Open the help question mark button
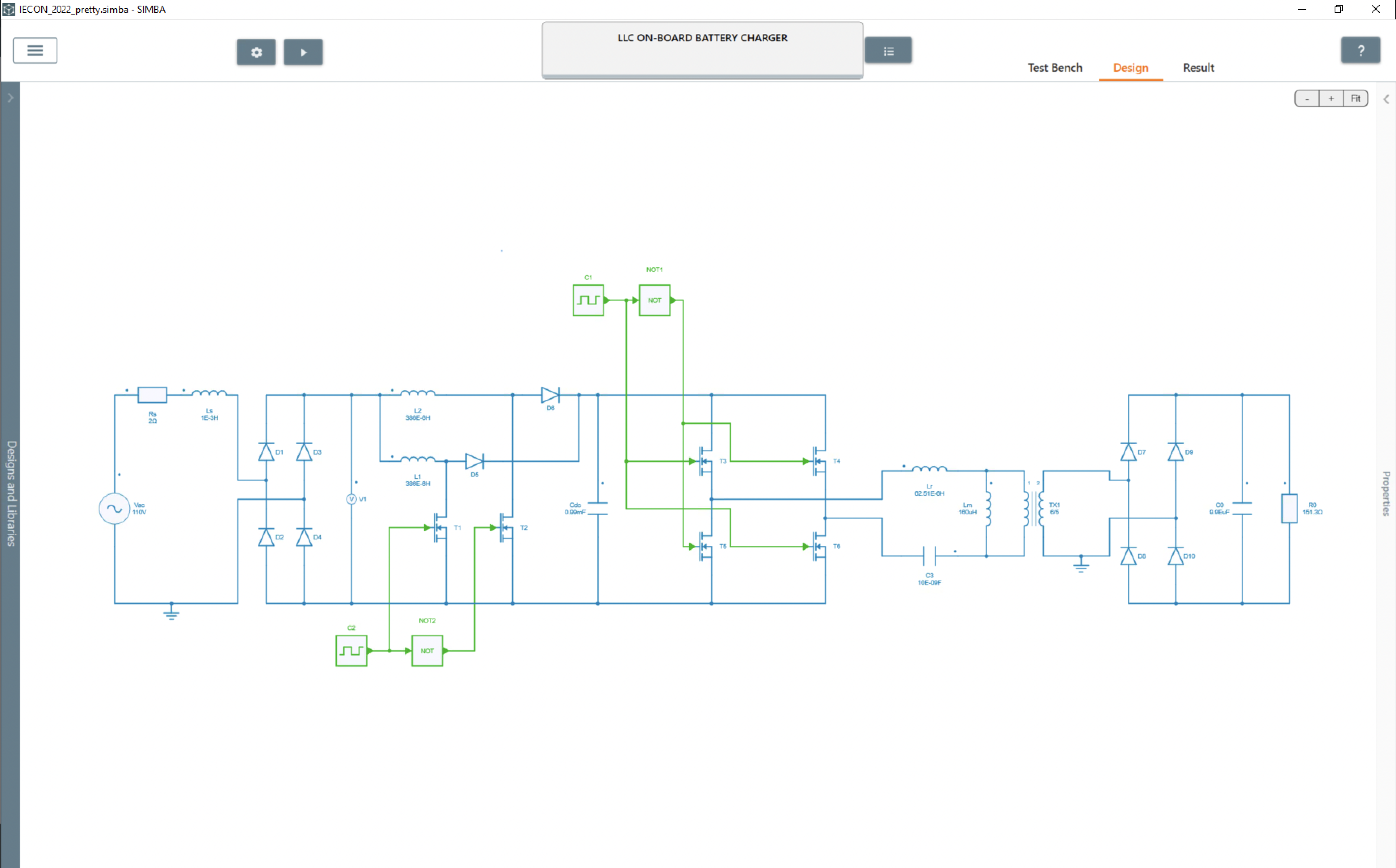 click(1360, 51)
